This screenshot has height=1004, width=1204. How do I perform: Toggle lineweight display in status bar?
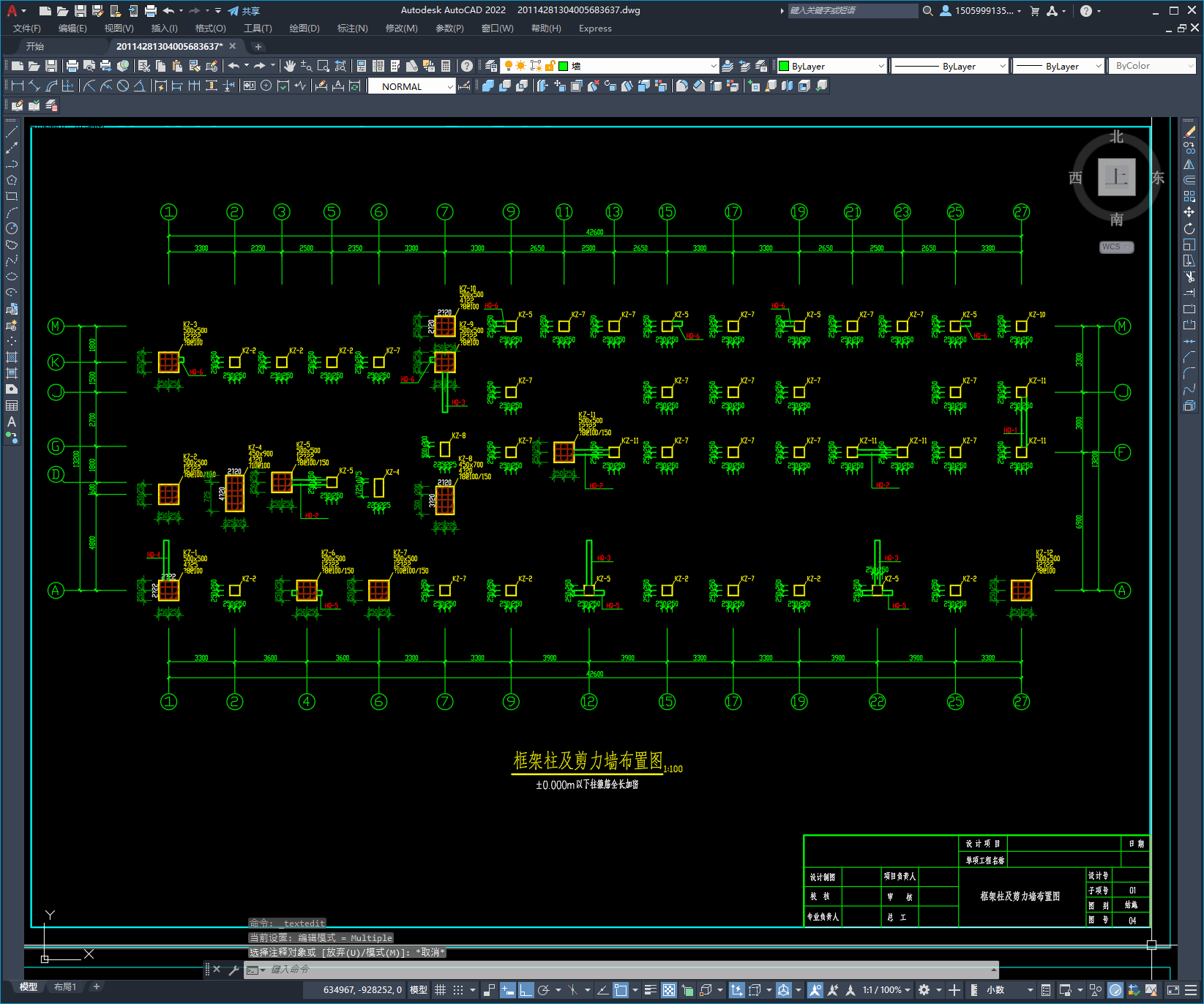coord(650,990)
